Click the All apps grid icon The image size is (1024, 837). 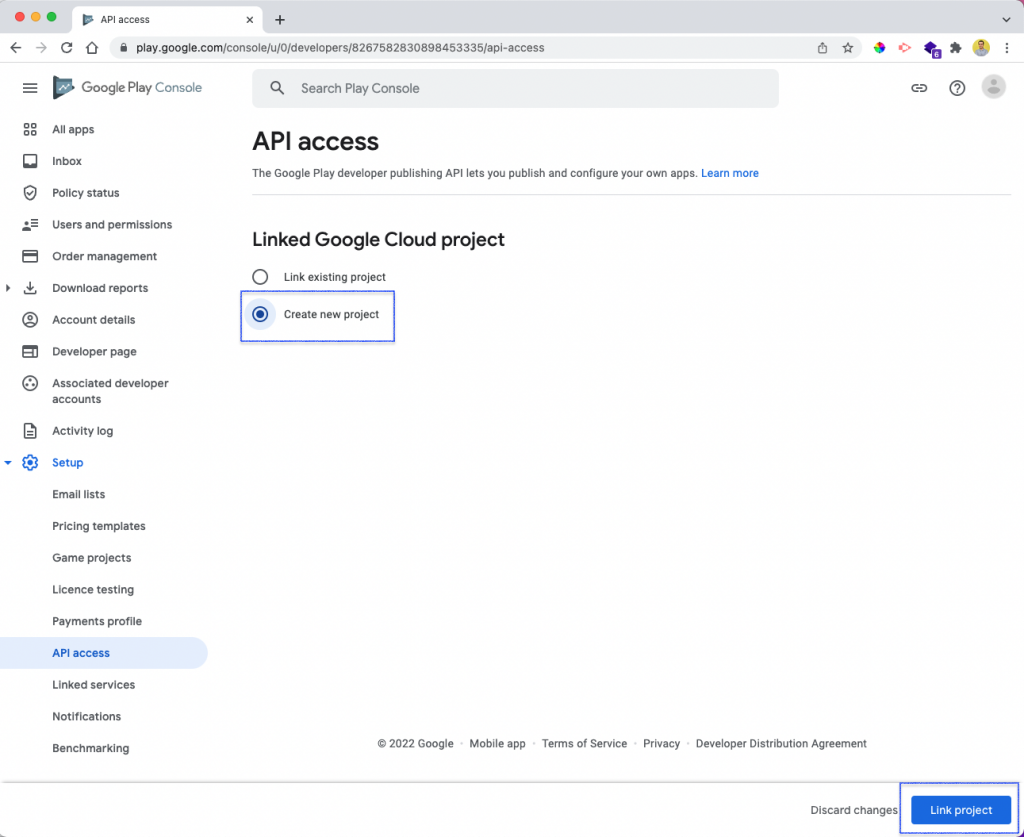click(x=30, y=129)
